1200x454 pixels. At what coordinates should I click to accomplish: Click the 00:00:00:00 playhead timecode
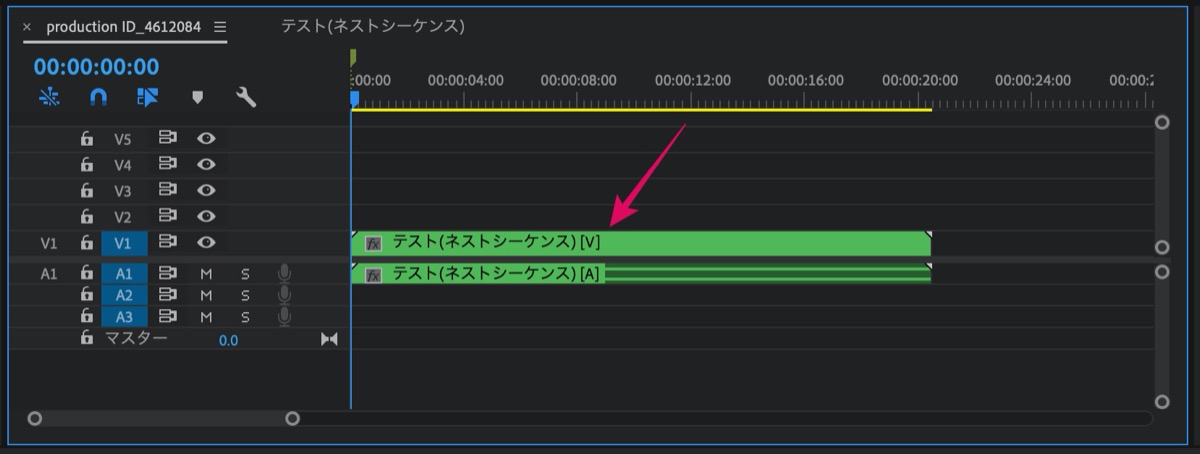click(x=96, y=67)
